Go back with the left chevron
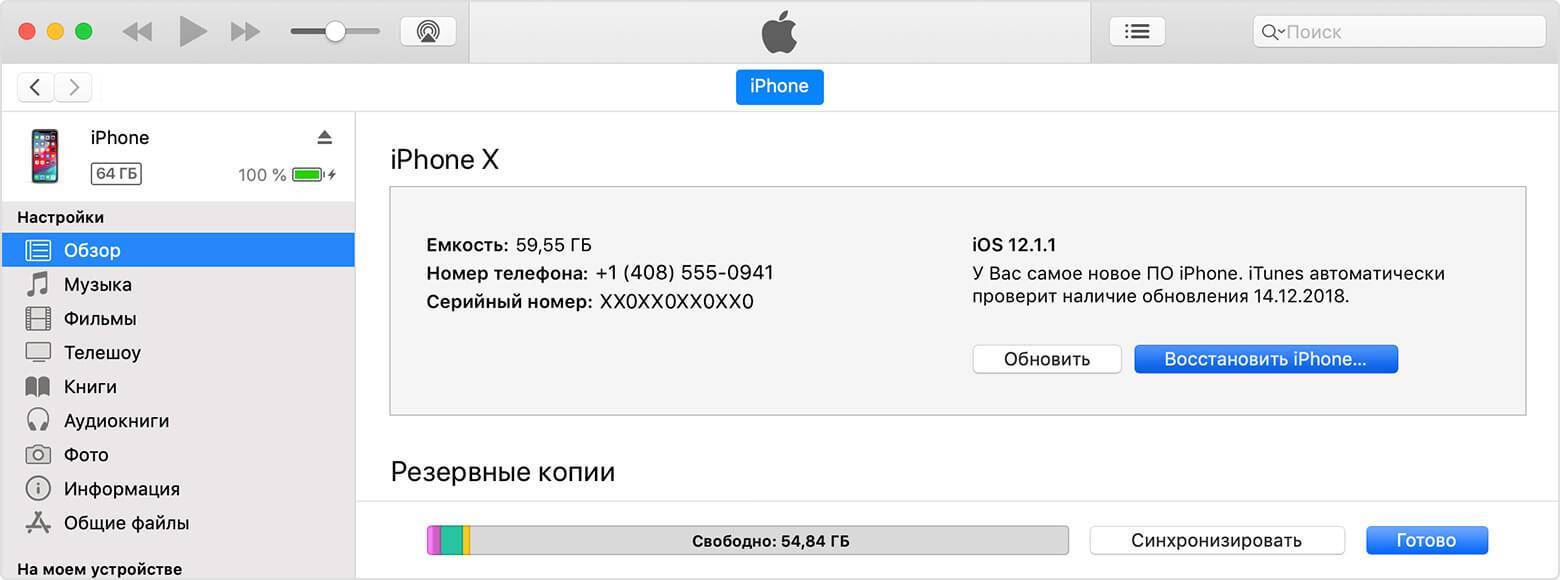The height and width of the screenshot is (580, 1560). coord(36,87)
